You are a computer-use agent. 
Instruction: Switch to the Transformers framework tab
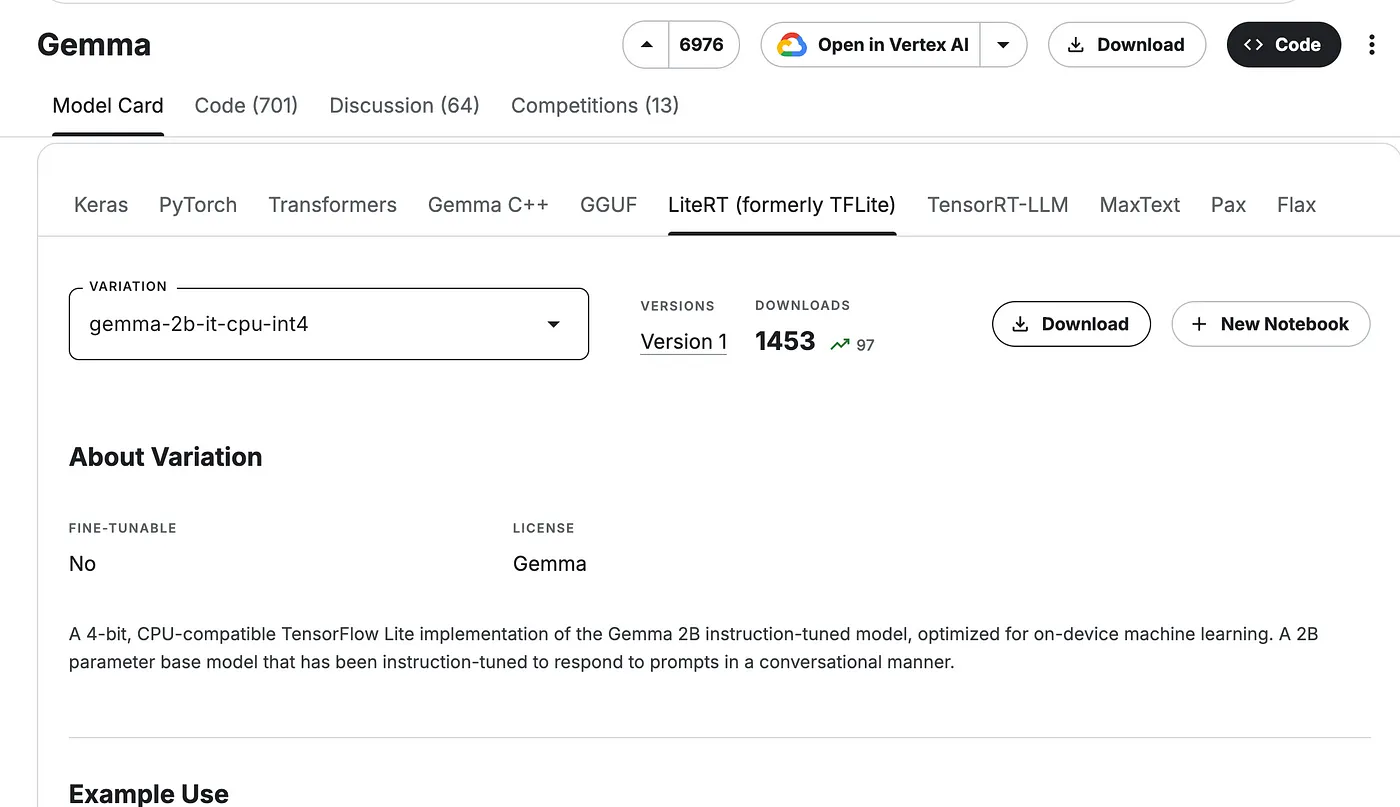coord(332,205)
